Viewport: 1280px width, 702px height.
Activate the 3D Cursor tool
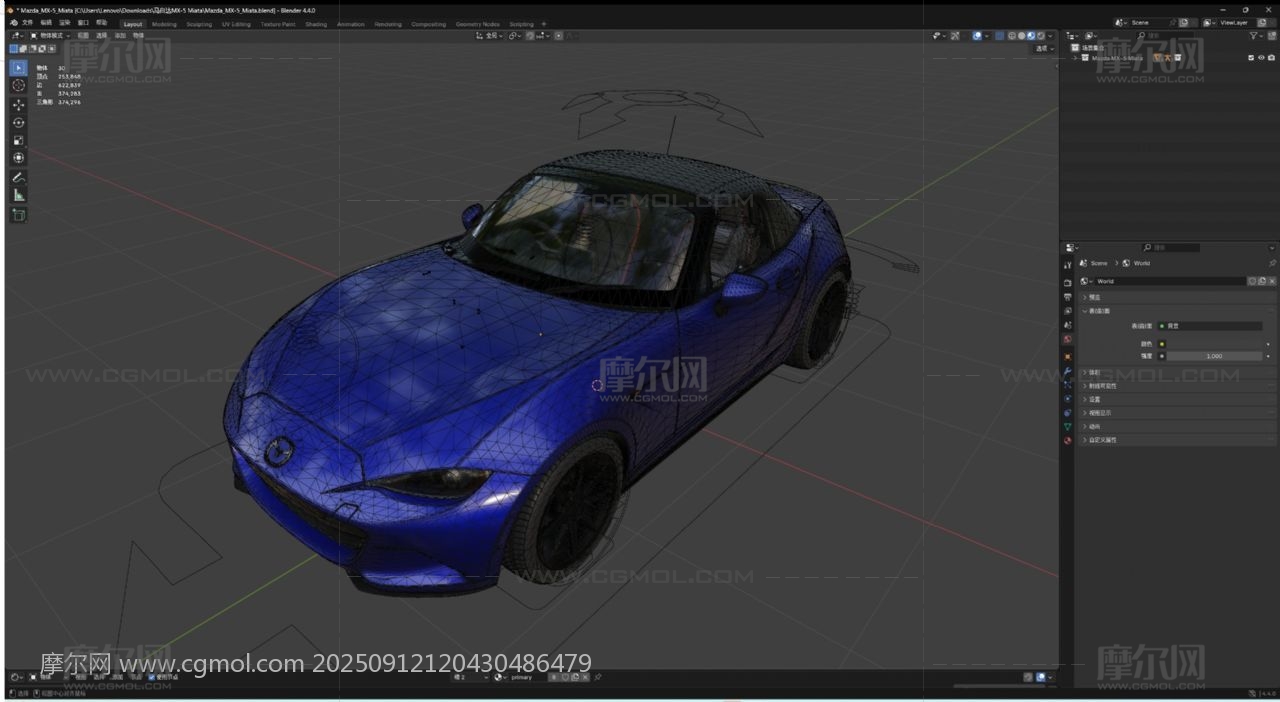click(18, 86)
